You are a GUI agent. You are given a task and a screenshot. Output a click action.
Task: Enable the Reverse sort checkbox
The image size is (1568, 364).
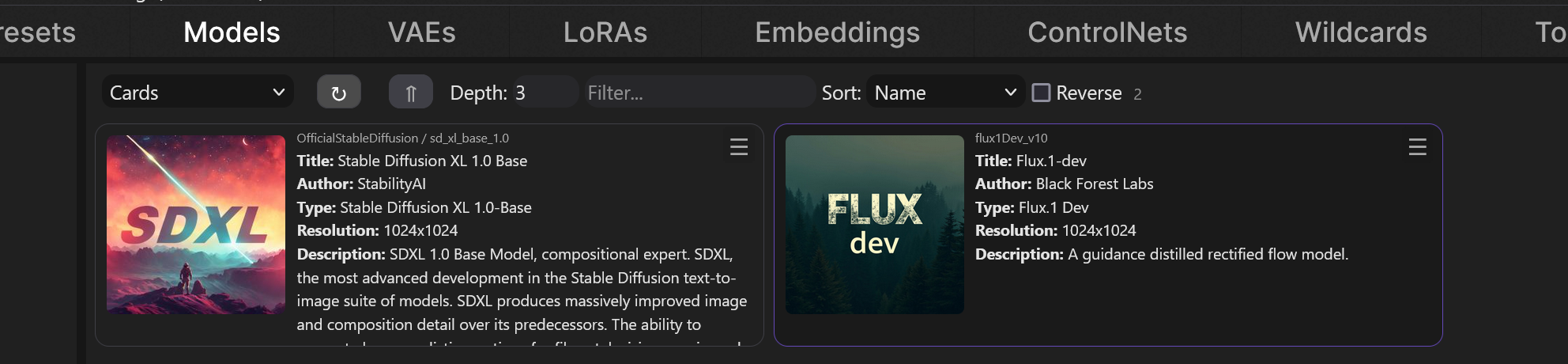coord(1042,93)
